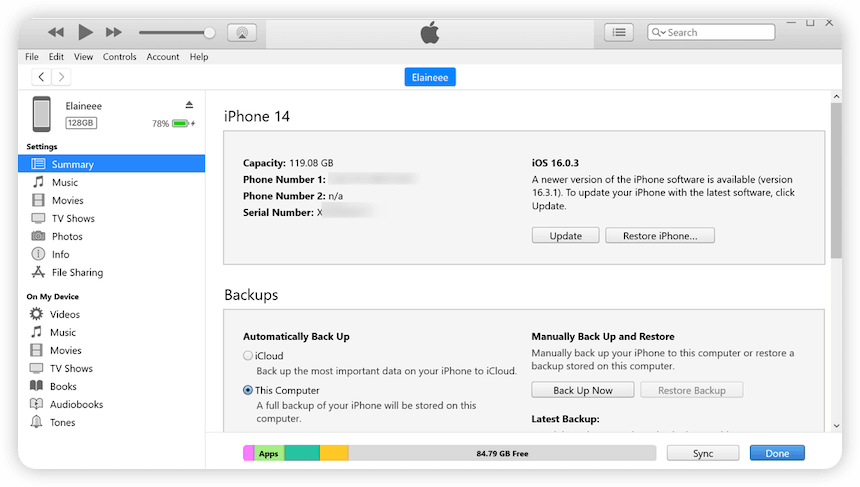Open the Account menu
This screenshot has height=487, width=860.
click(163, 57)
